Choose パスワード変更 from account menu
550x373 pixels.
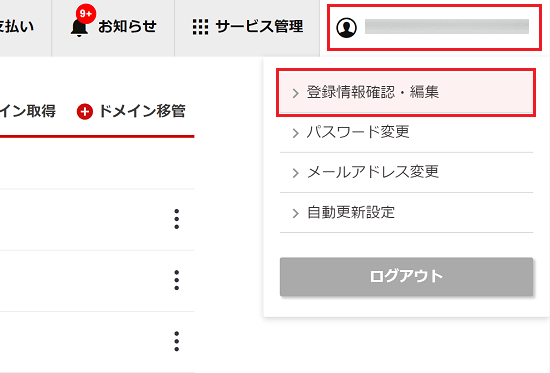point(406,133)
